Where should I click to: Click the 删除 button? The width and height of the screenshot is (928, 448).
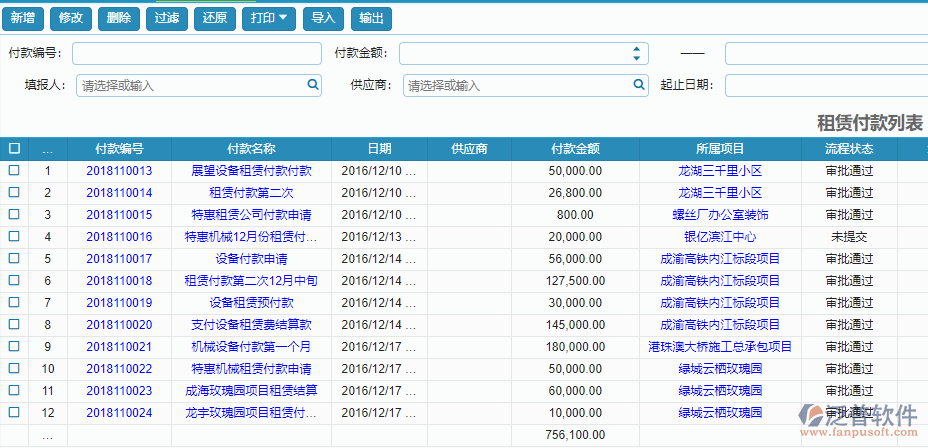119,19
